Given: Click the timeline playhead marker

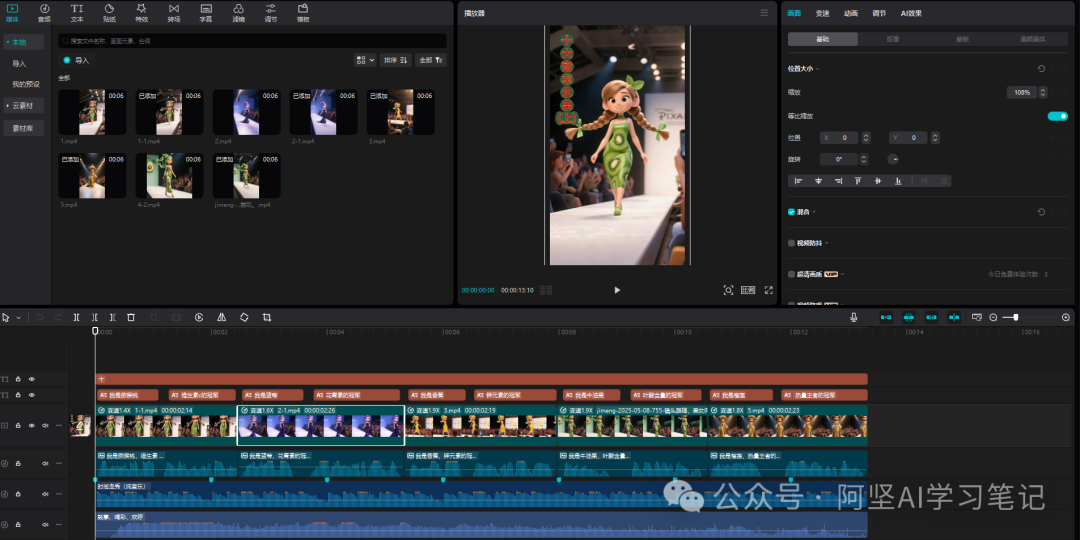Looking at the screenshot, I should pyautogui.click(x=95, y=331).
